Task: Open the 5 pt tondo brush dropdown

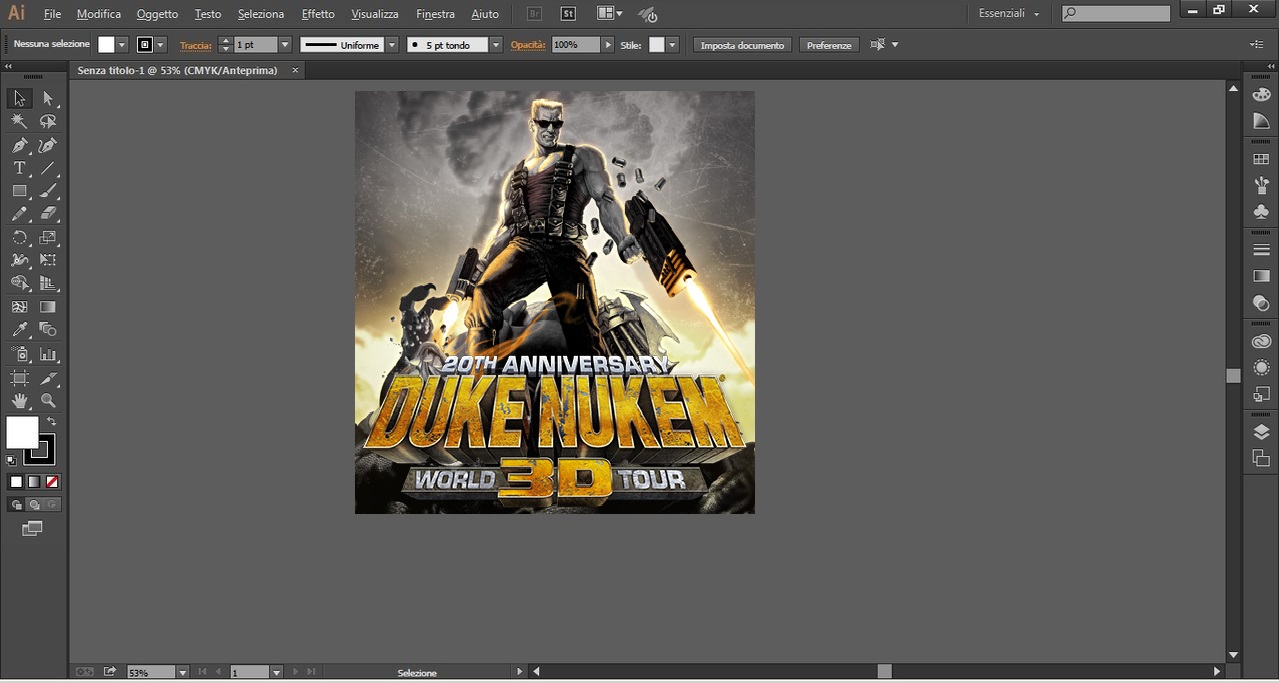Action: coord(496,45)
